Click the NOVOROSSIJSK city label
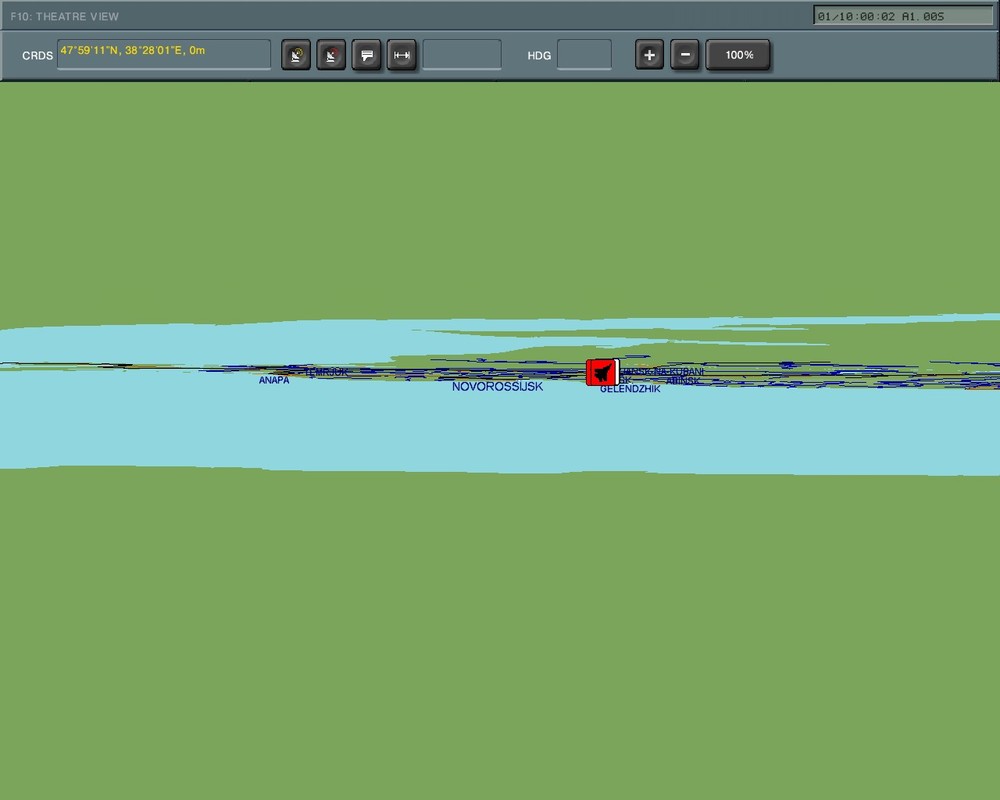This screenshot has width=1000, height=800. point(497,387)
